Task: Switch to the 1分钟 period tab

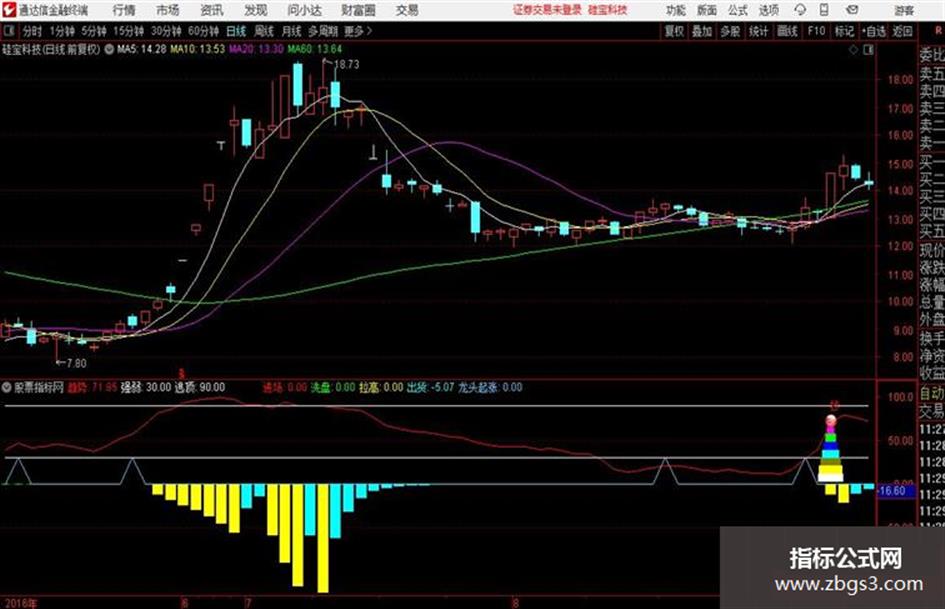Action: pyautogui.click(x=62, y=31)
